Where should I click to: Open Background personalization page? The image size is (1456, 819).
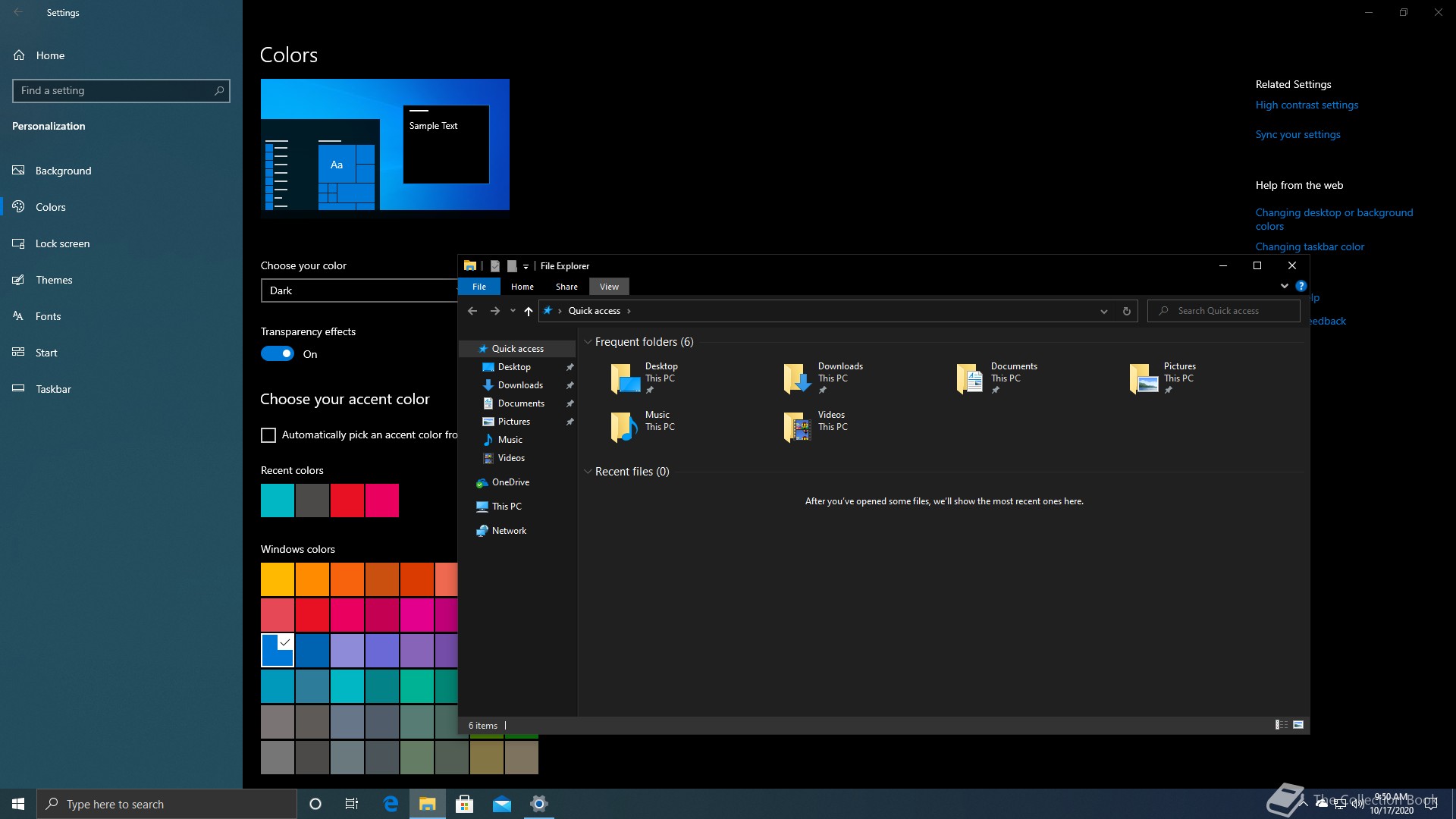pos(121,171)
